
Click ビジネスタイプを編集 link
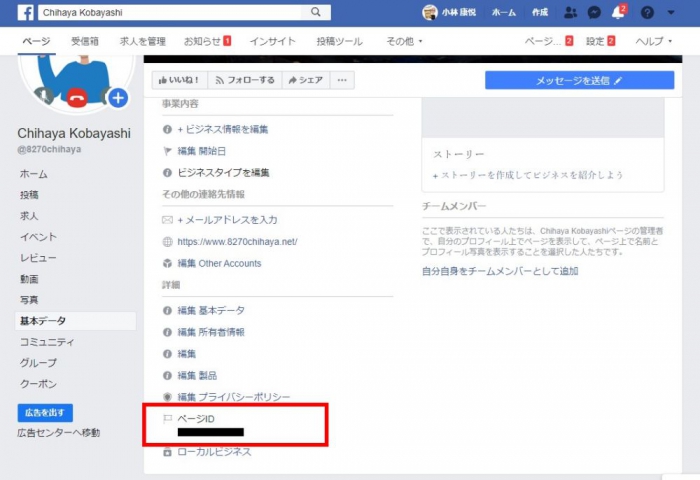(223, 173)
